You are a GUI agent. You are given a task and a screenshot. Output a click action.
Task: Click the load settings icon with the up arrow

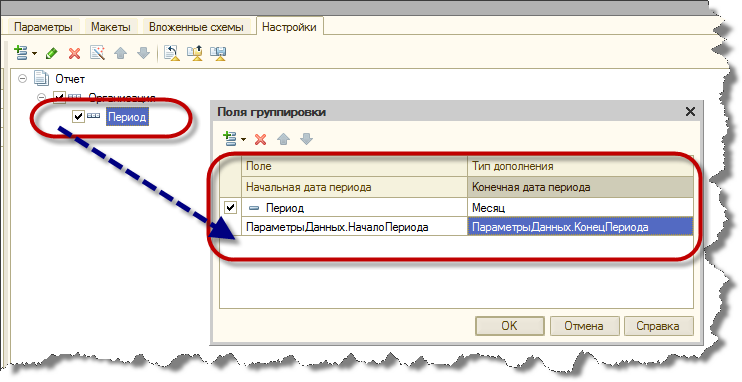[172, 53]
